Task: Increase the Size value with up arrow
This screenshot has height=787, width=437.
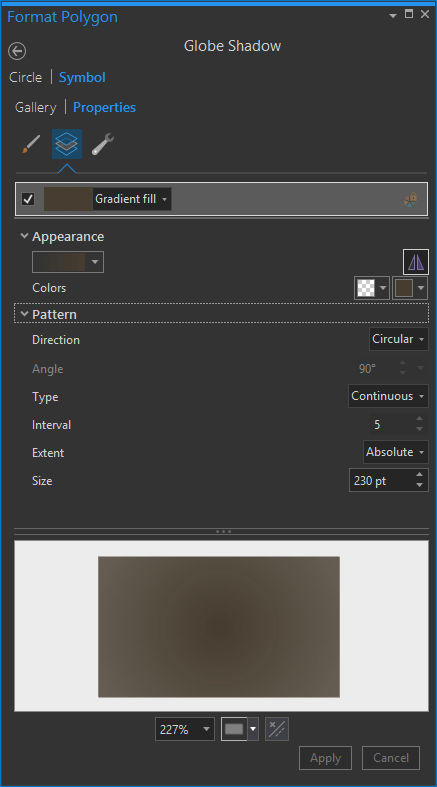Action: [419, 475]
